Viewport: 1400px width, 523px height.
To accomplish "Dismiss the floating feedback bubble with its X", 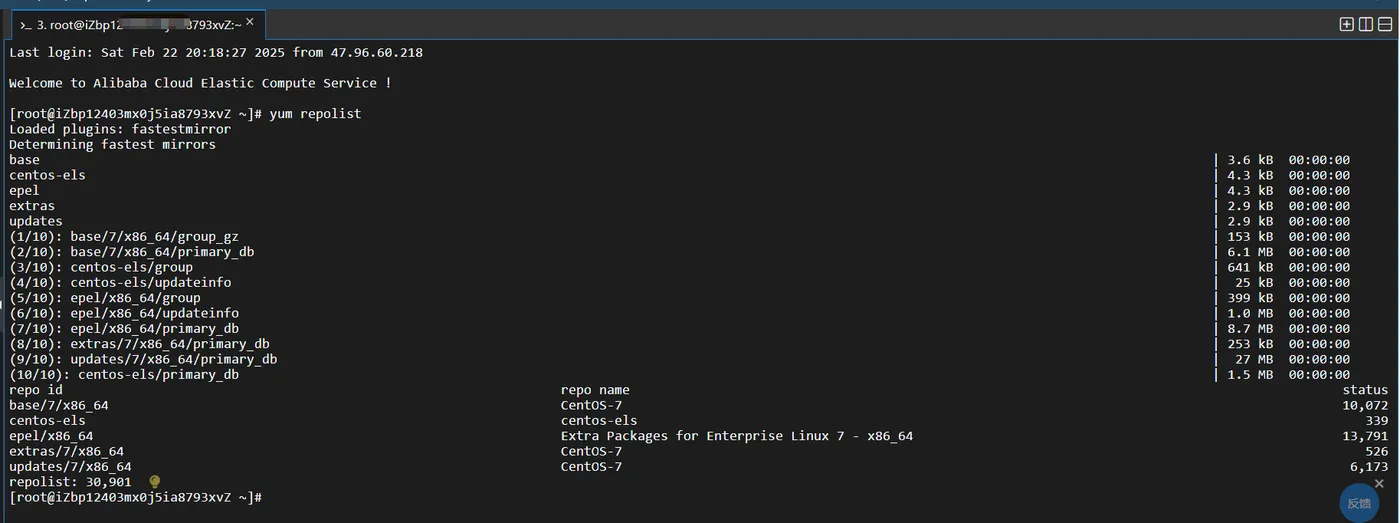I will [x=1379, y=484].
